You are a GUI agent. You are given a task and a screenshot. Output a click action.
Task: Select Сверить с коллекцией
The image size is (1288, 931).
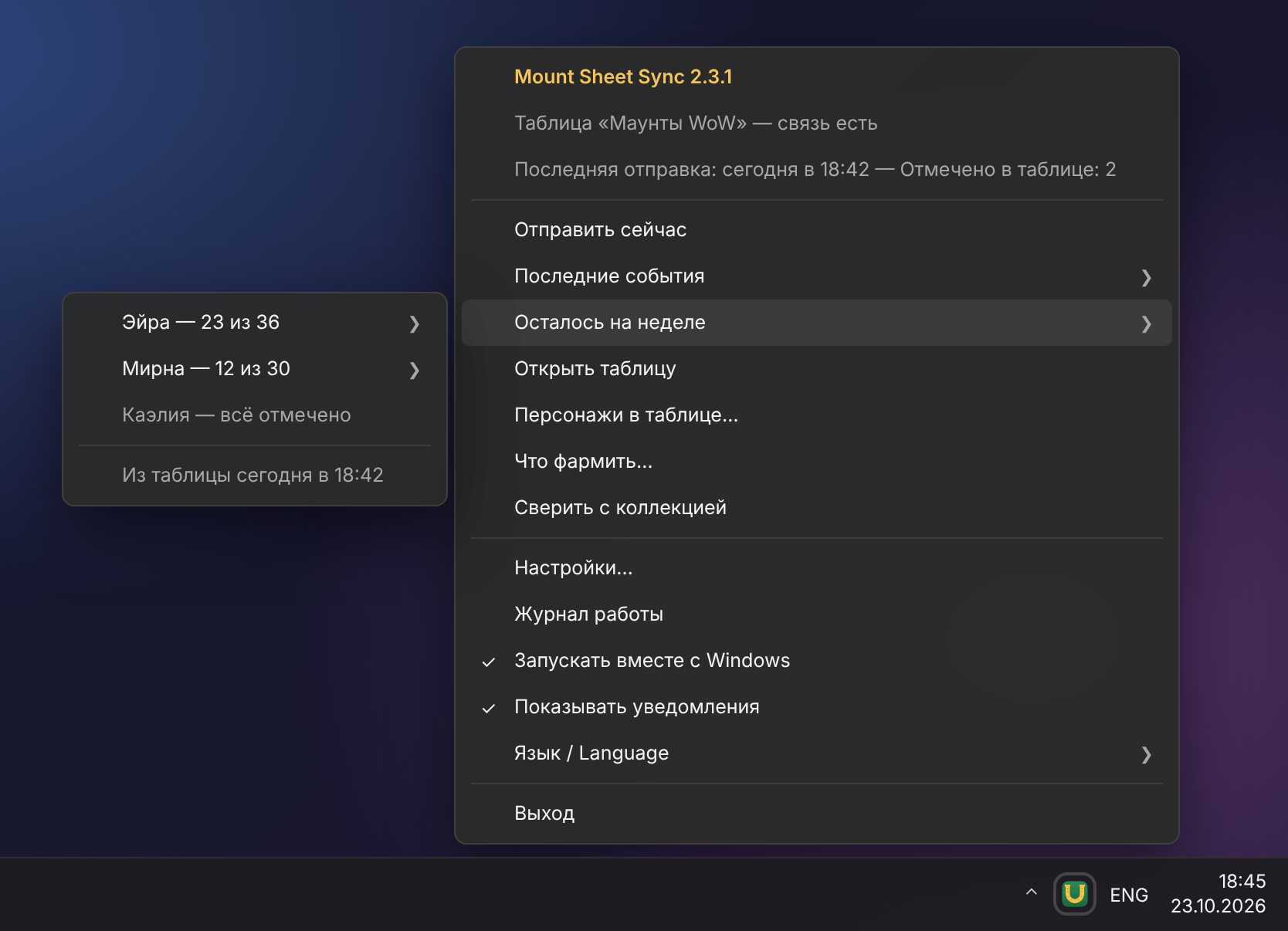[x=817, y=508]
